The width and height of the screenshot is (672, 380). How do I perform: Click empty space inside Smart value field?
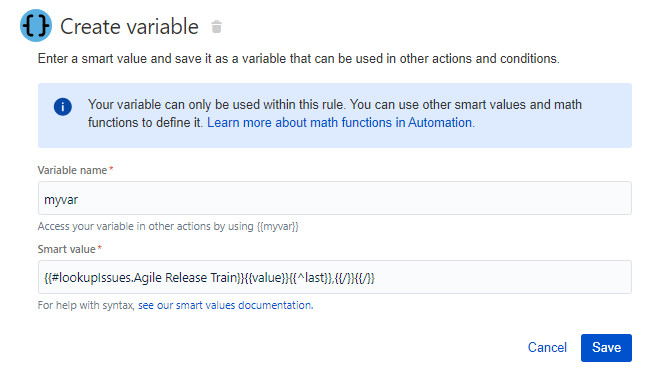[501, 277]
